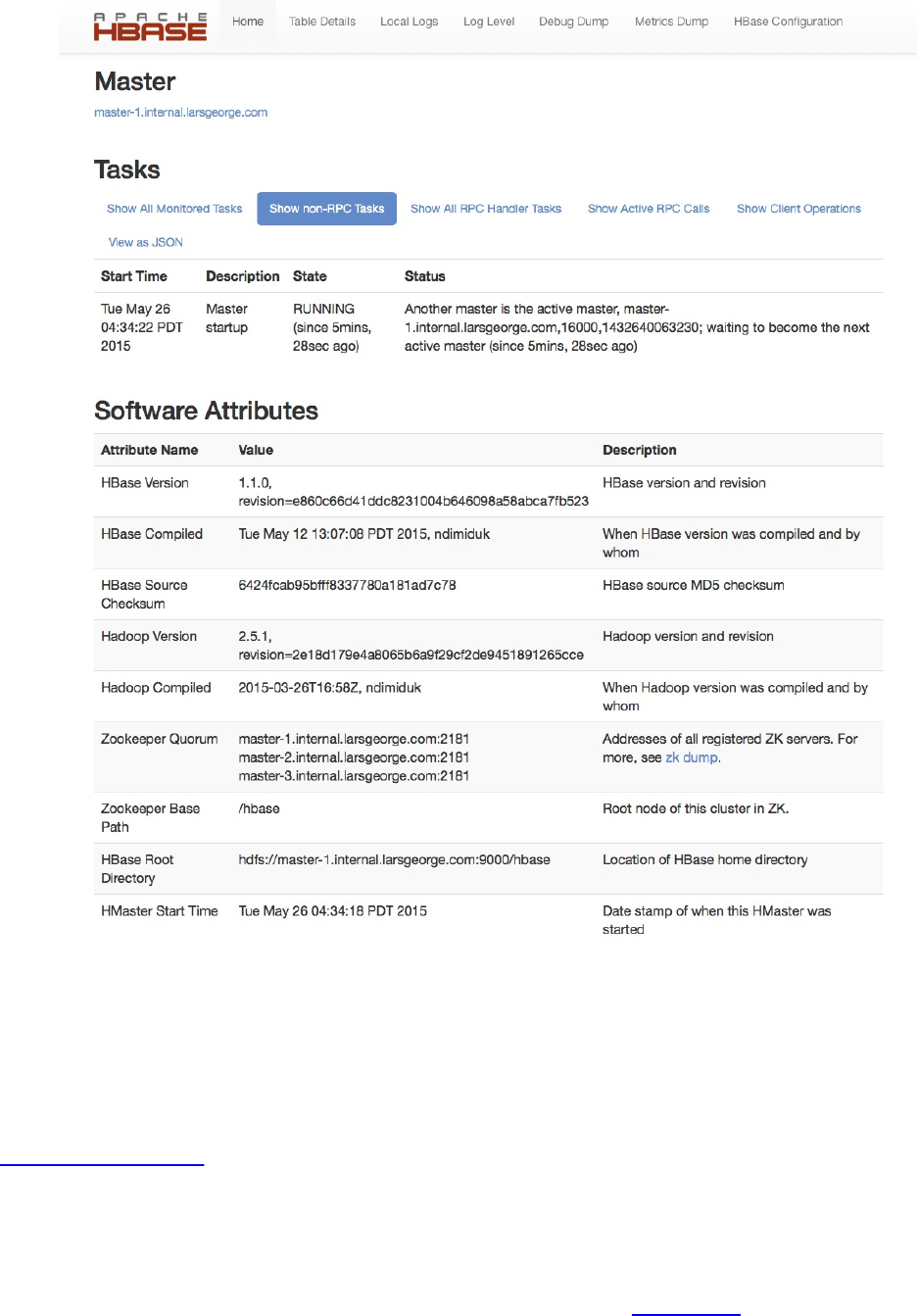Viewport: 918px width, 1316px height.
Task: Click the /hbase base path value
Action: [x=260, y=808]
